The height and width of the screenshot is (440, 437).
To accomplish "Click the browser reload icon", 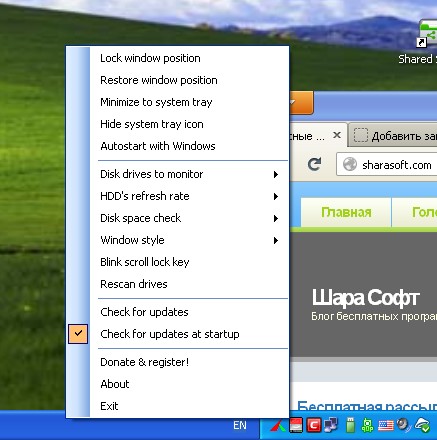I will pyautogui.click(x=314, y=164).
